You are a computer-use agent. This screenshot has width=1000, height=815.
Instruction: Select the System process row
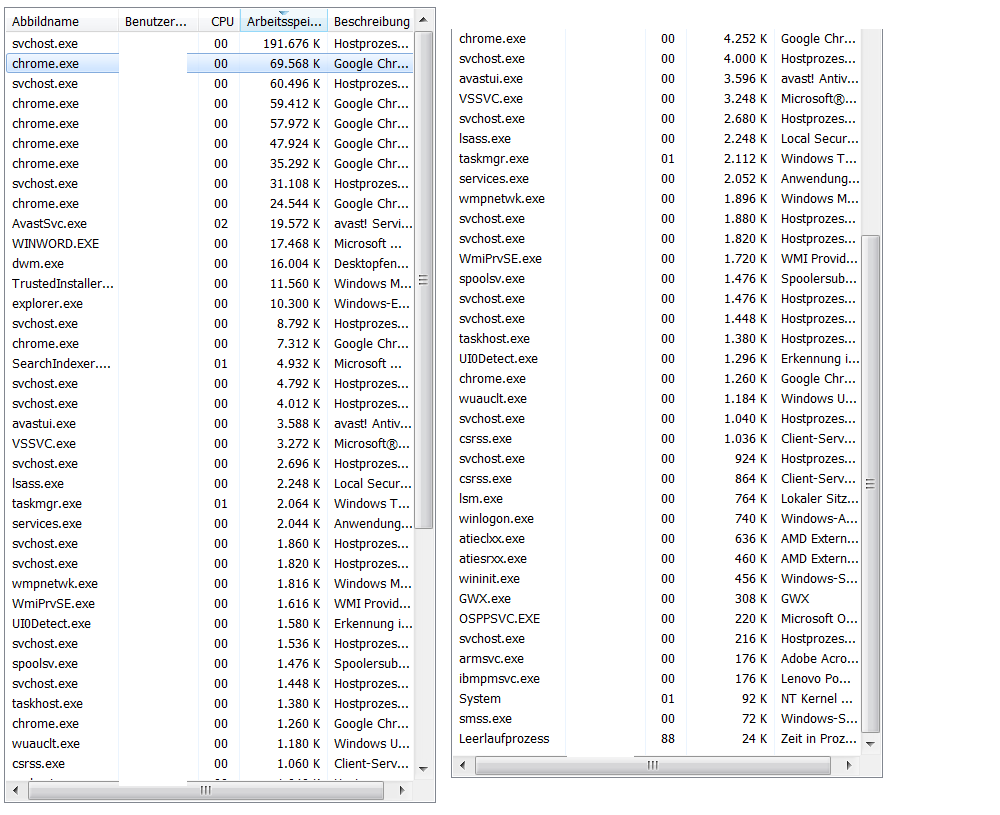(657, 698)
